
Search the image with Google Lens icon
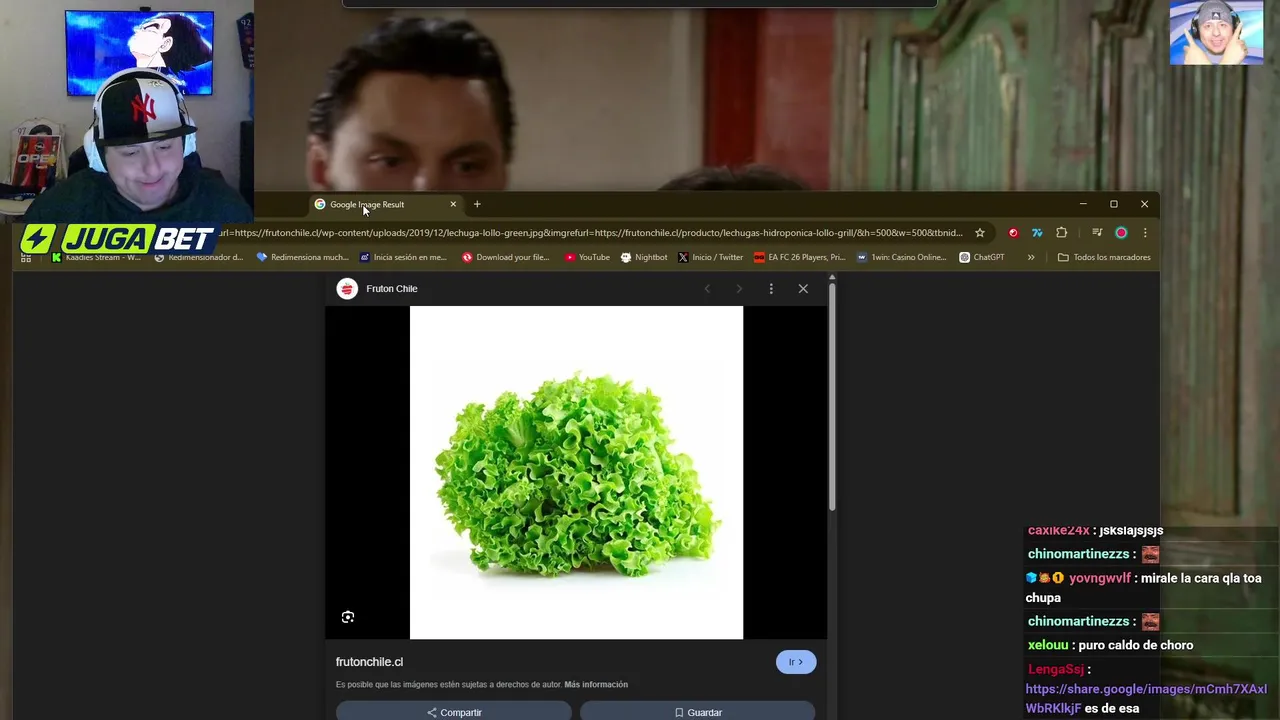(x=348, y=617)
